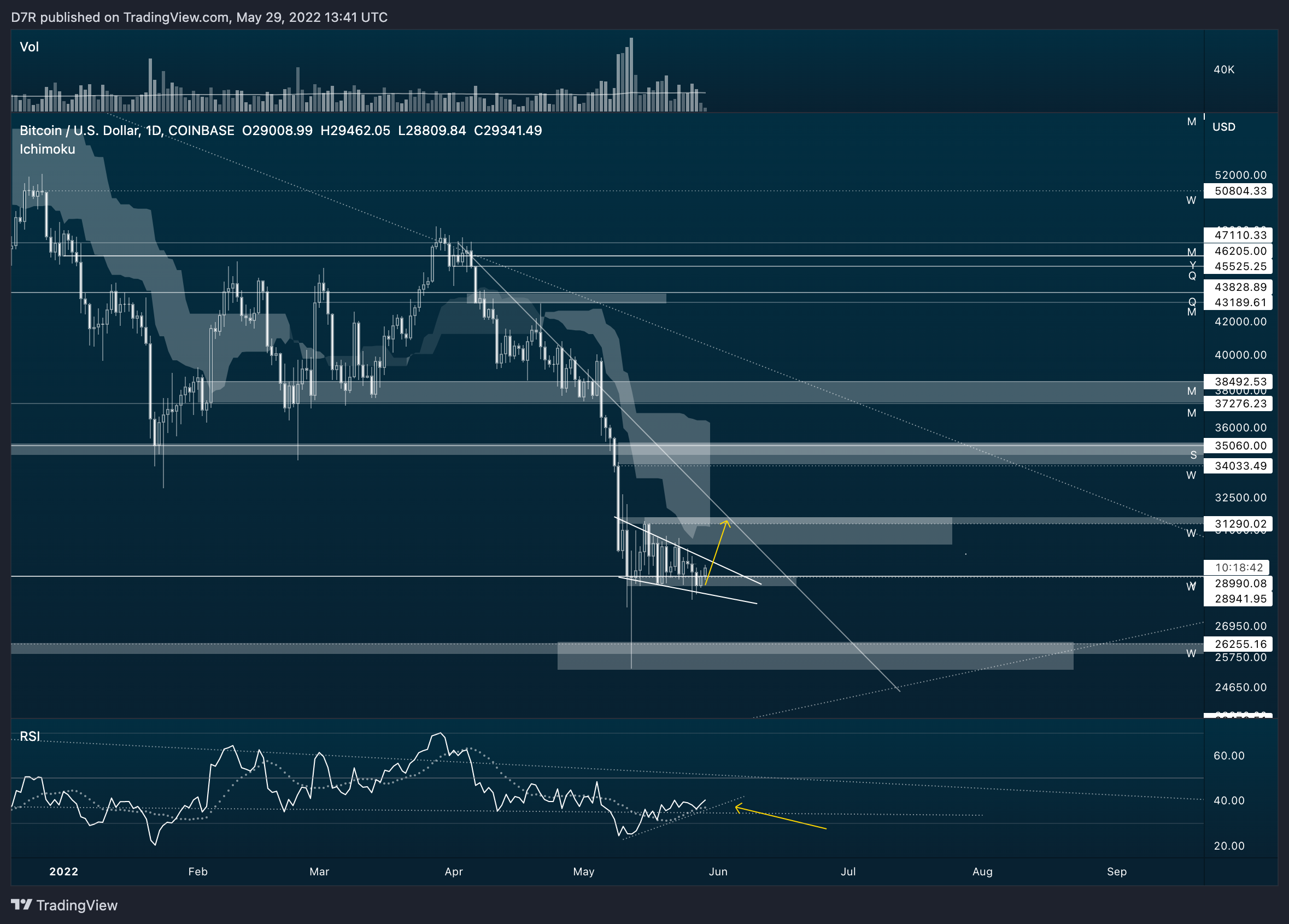This screenshot has width=1289, height=924.
Task: Click the 36000.00 axis tick
Action: (1241, 428)
